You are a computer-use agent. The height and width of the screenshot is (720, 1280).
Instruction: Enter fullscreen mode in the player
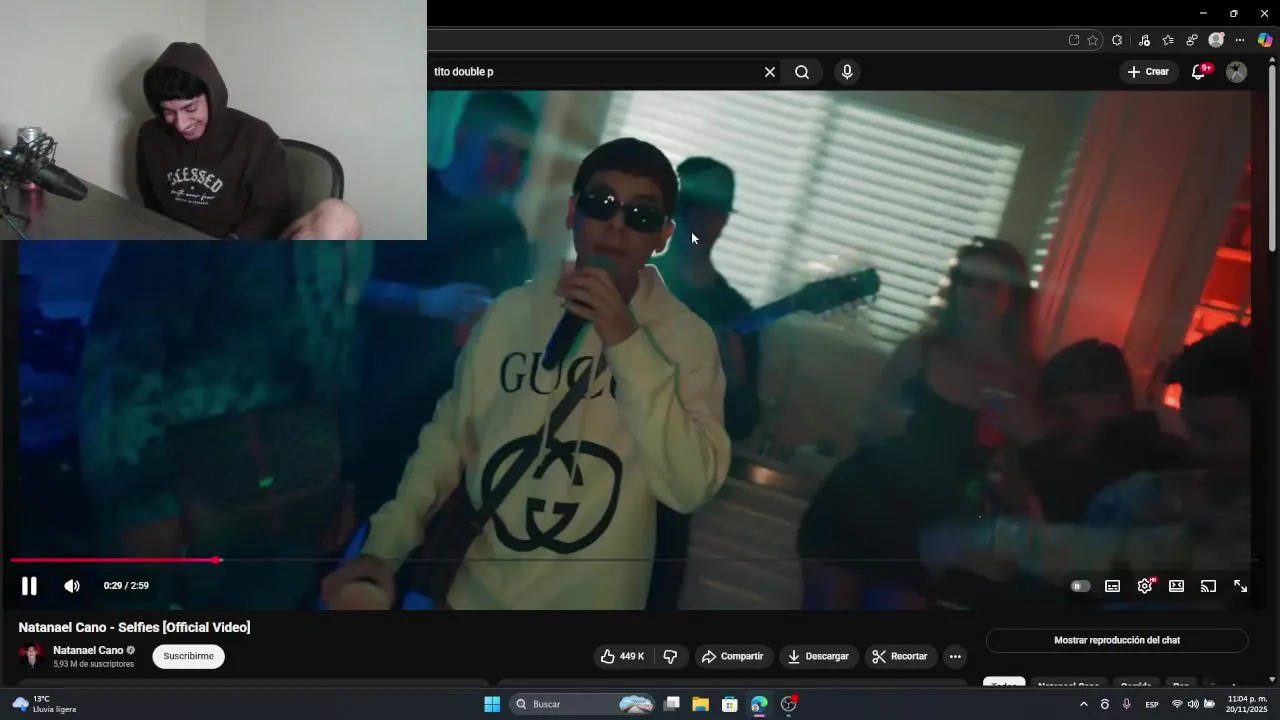(x=1240, y=586)
